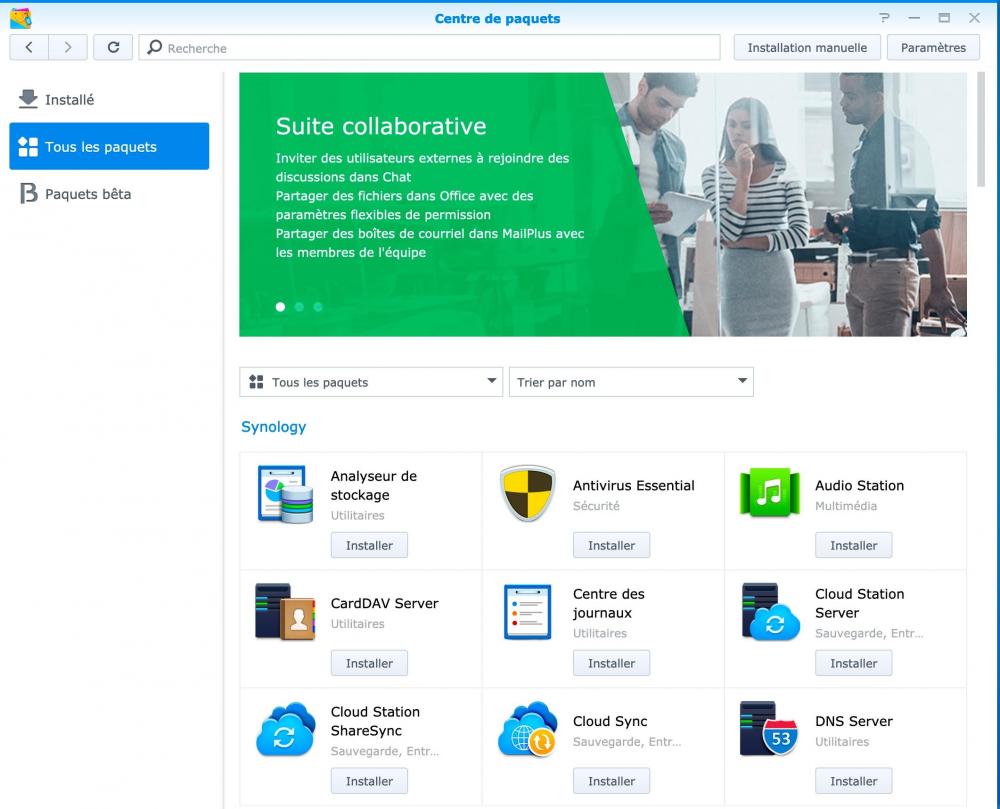Open the Paramètres button

933,47
